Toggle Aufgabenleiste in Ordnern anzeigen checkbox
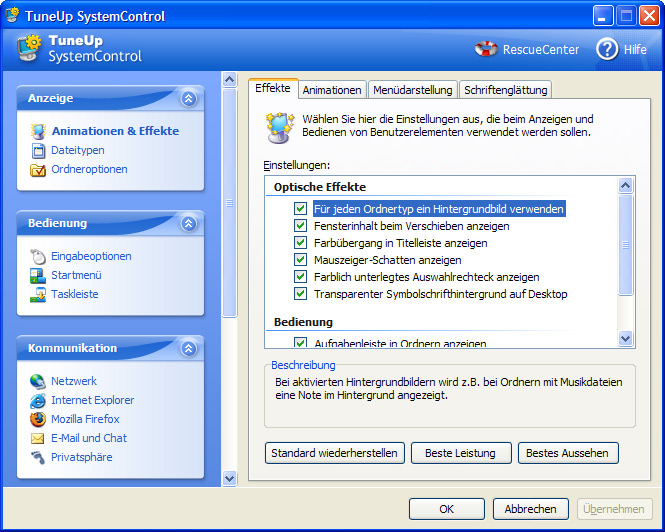 [x=300, y=342]
